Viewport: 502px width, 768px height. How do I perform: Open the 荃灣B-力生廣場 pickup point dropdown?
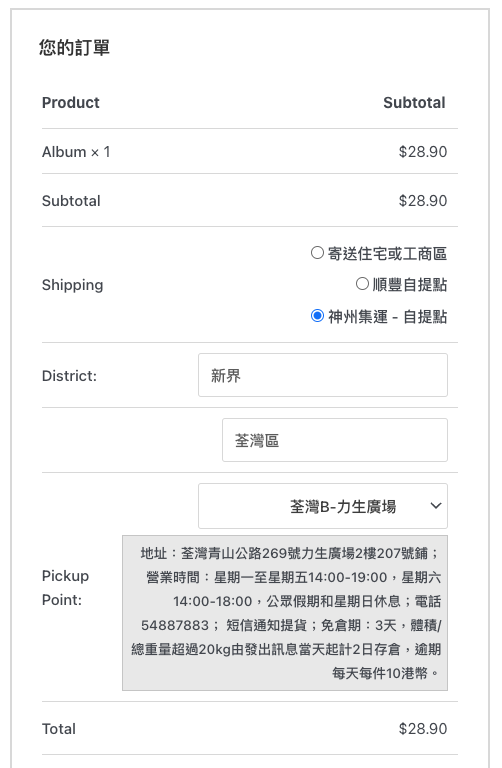click(x=323, y=506)
